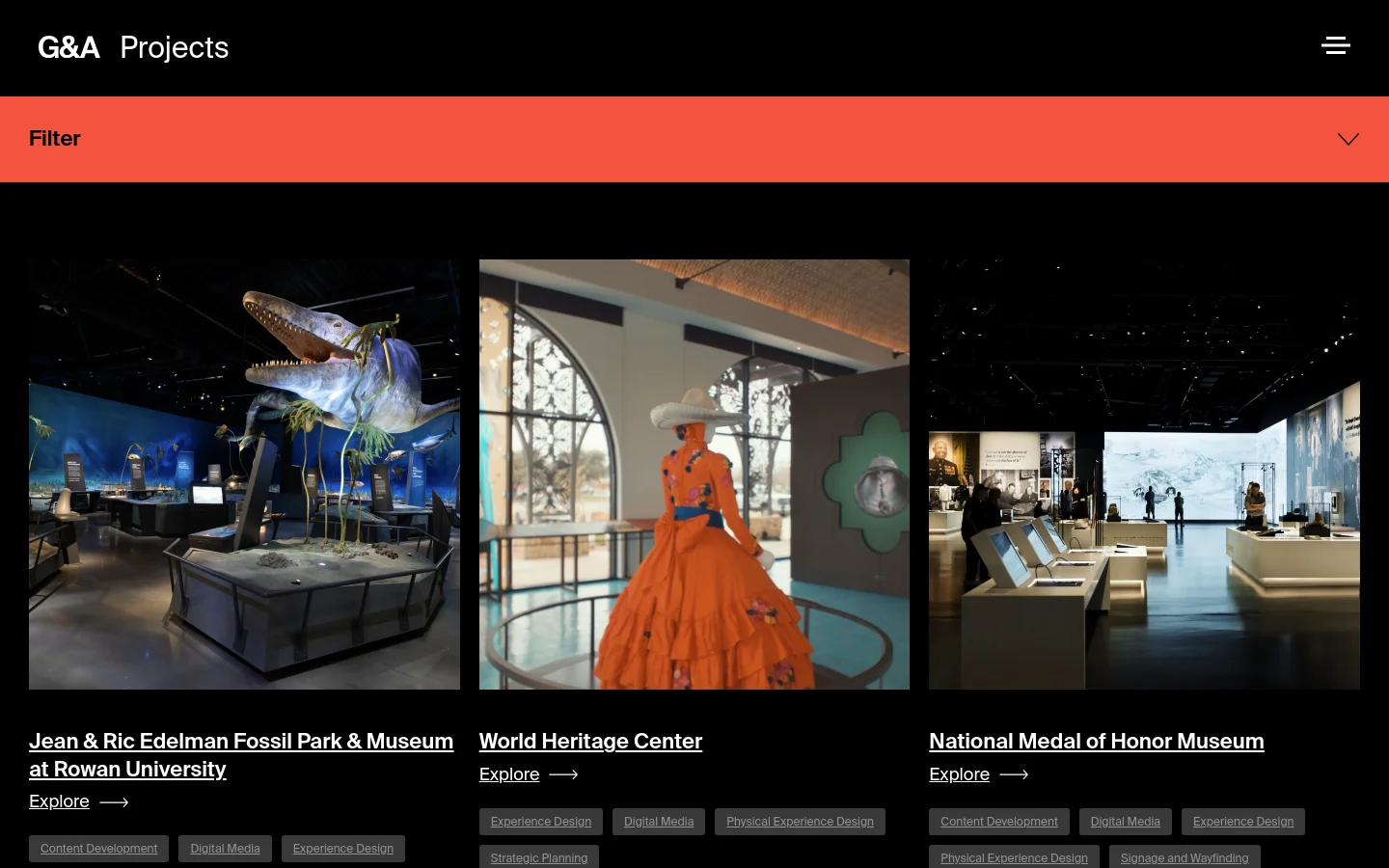
Task: Select Digital Media tag under Fossil Park
Action: (225, 849)
